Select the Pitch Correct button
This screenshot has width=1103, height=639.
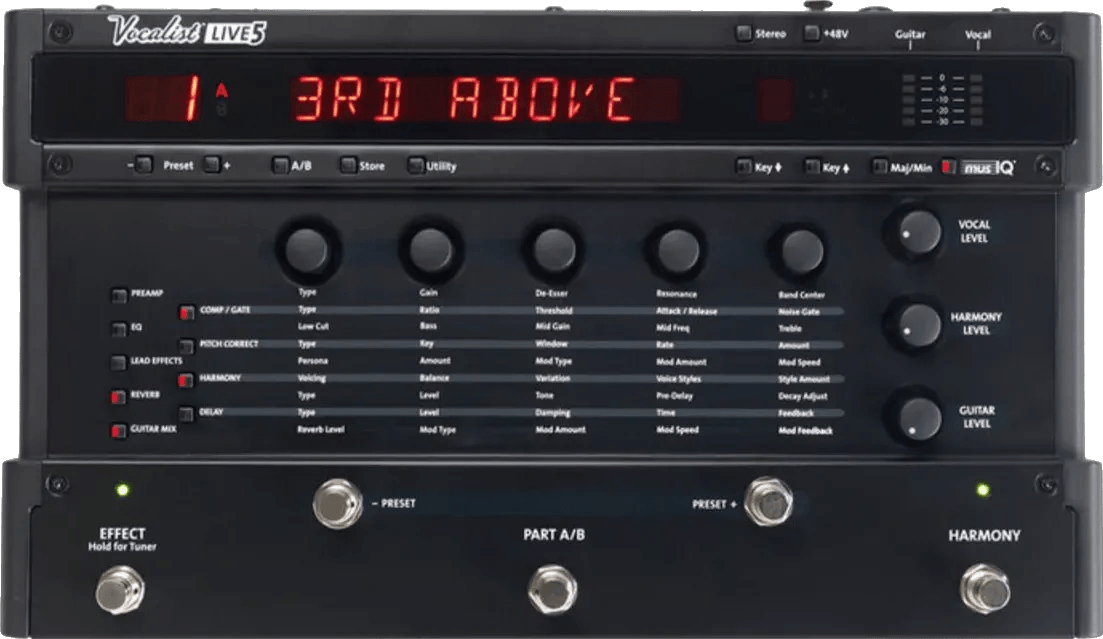click(x=186, y=345)
